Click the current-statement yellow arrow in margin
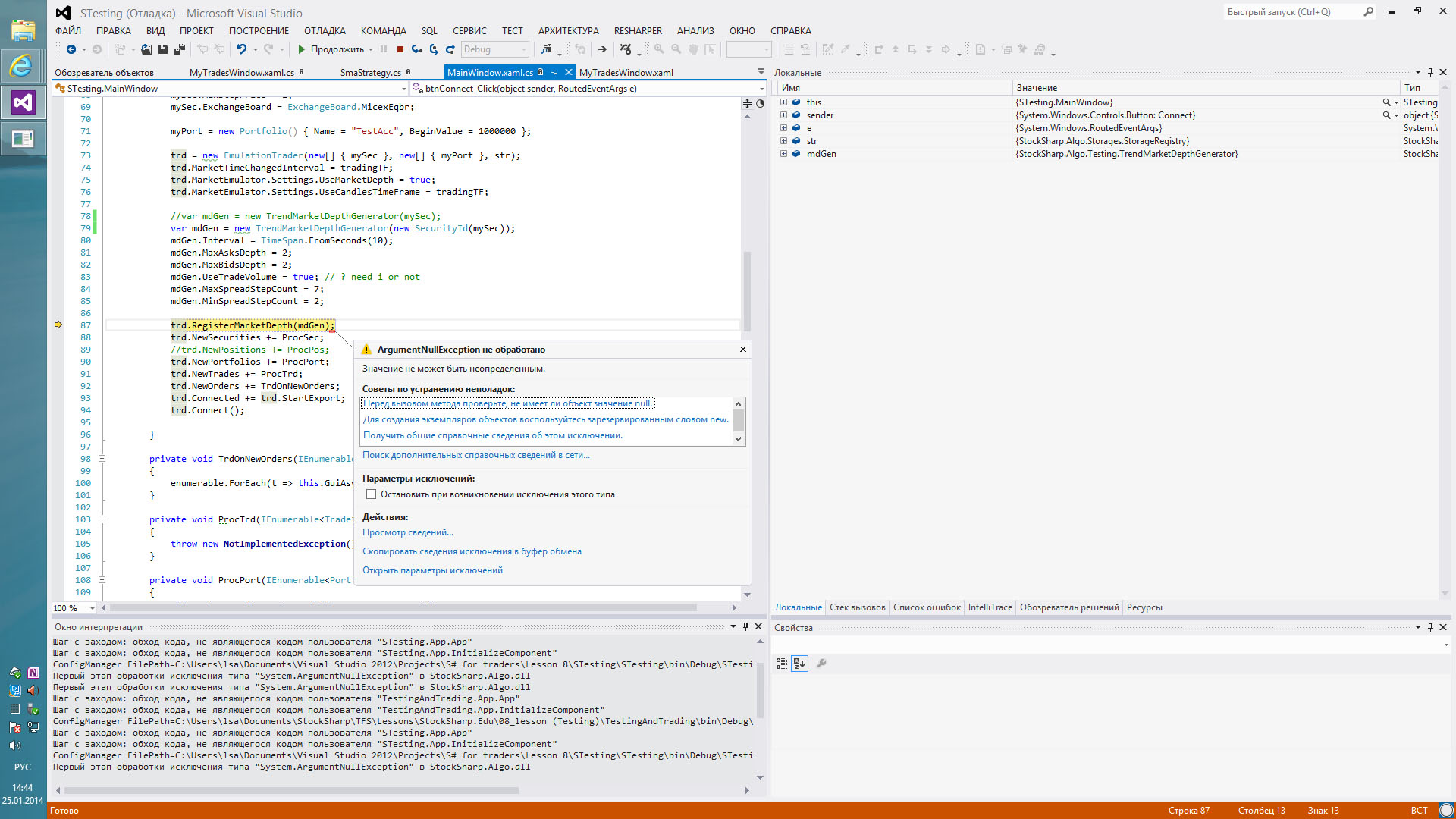The image size is (1456, 819). [x=58, y=325]
